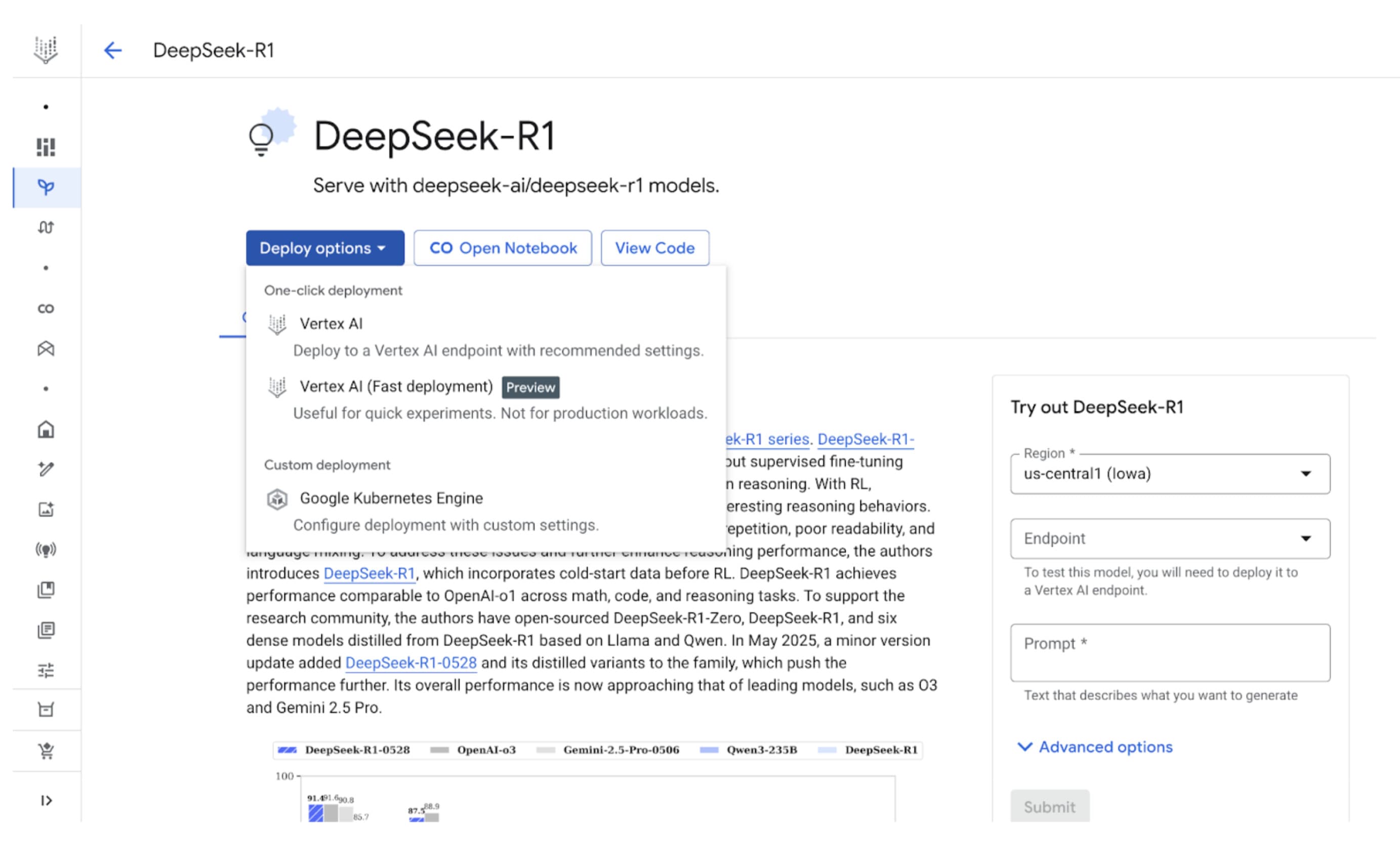Expand Advanced options
This screenshot has width=1400, height=868.
pos(1095,747)
